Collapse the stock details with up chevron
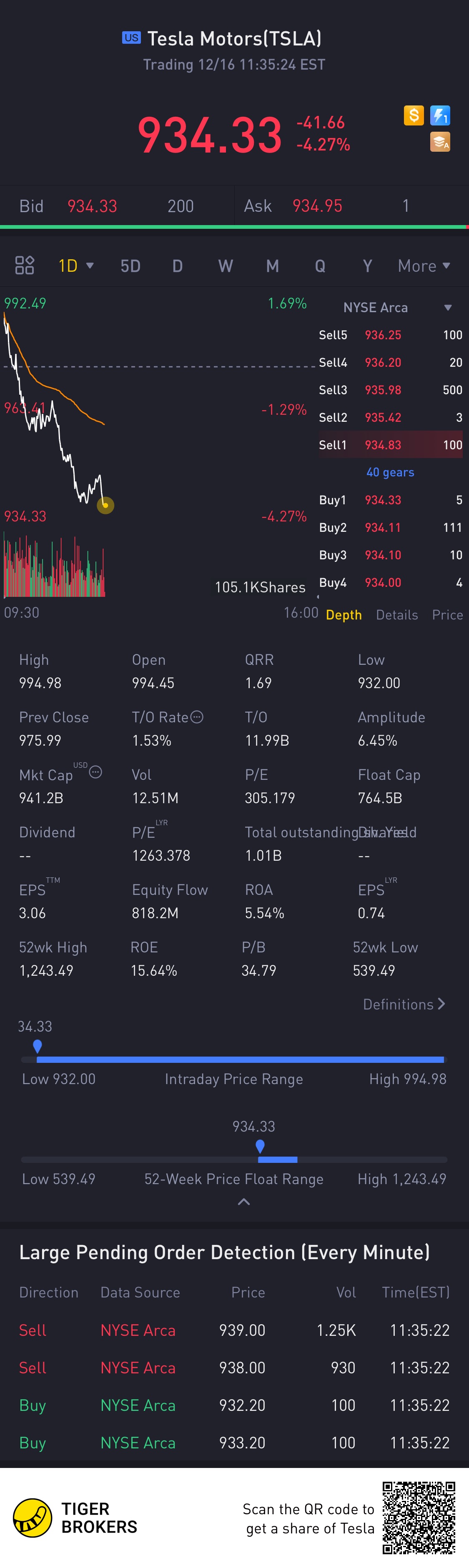469x1568 pixels. [243, 1202]
